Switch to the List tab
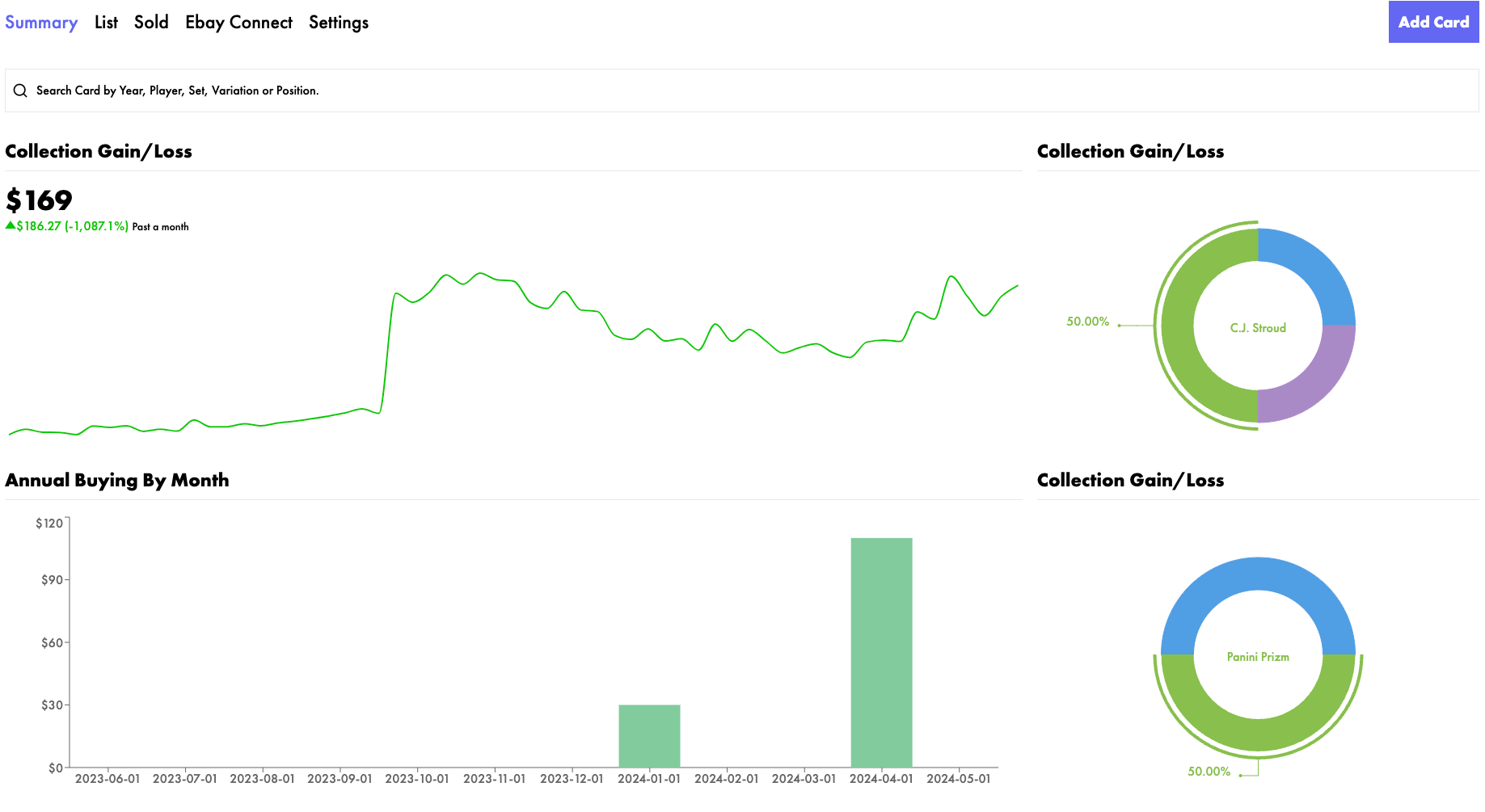The width and height of the screenshot is (1485, 812). point(105,22)
